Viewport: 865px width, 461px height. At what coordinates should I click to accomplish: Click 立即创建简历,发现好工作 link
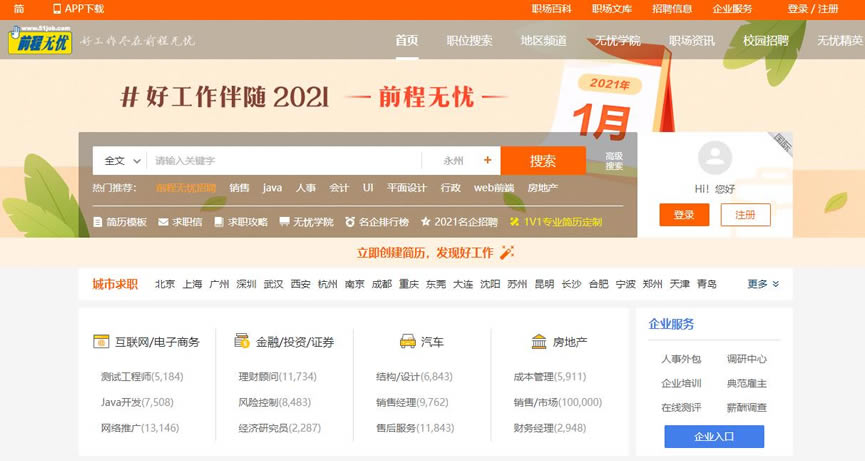coord(425,253)
